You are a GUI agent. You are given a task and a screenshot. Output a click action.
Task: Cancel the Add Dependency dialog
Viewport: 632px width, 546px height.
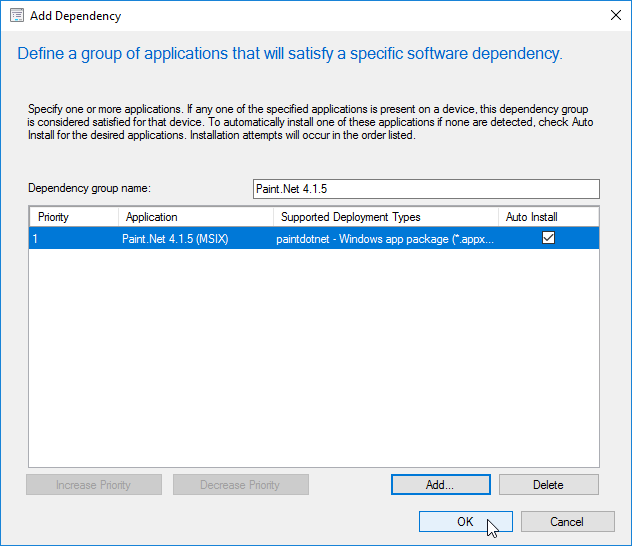pos(567,521)
